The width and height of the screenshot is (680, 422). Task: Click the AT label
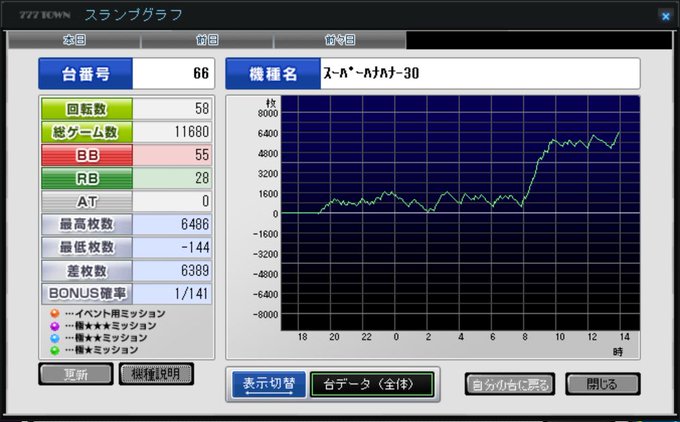click(87, 201)
